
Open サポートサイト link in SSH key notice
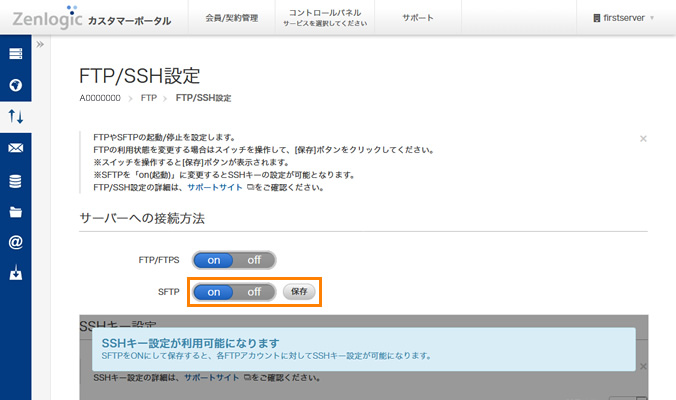212,377
